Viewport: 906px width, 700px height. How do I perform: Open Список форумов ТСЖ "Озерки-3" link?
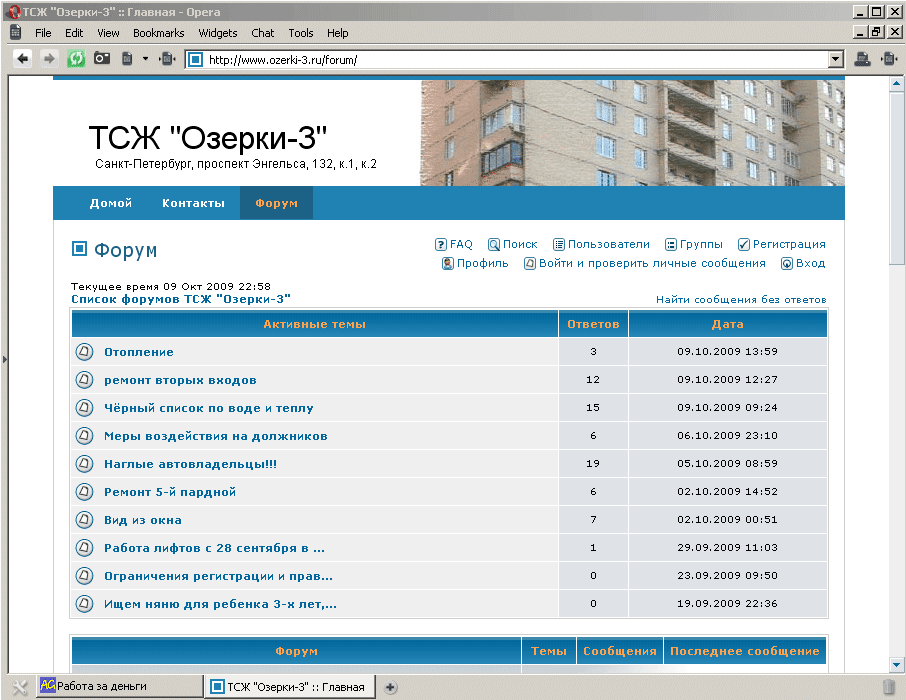click(x=181, y=299)
